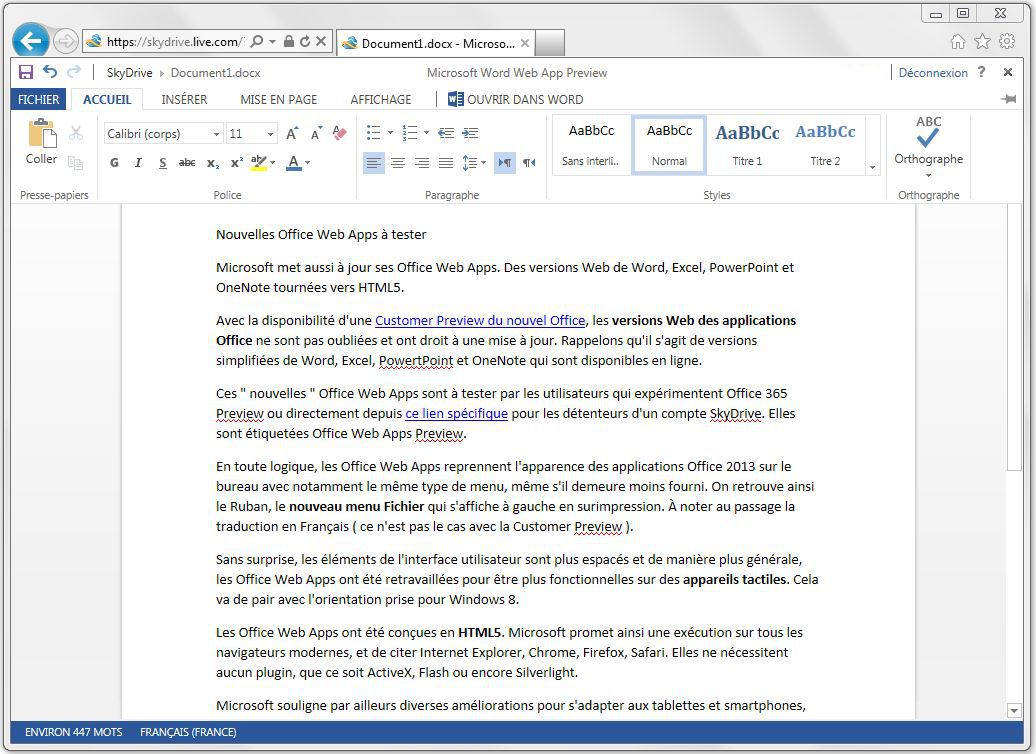
Task: Toggle right-to-left text direction
Action: [529, 163]
